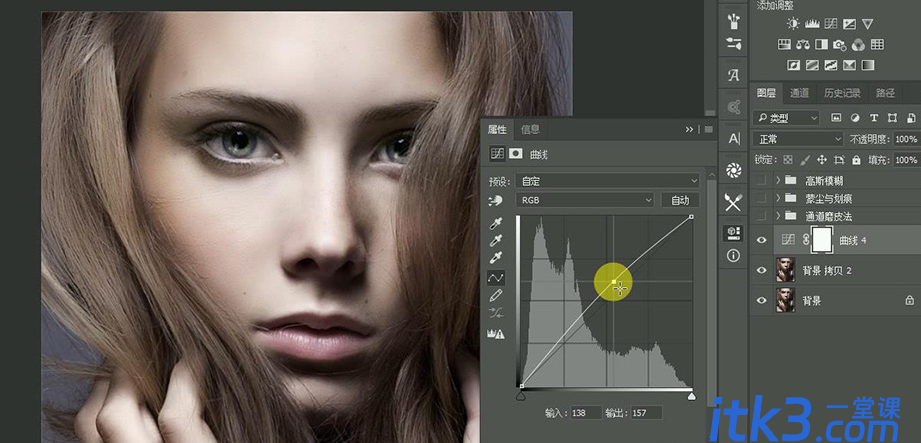
Task: Add a Posterize adjustment
Action: pos(812,65)
